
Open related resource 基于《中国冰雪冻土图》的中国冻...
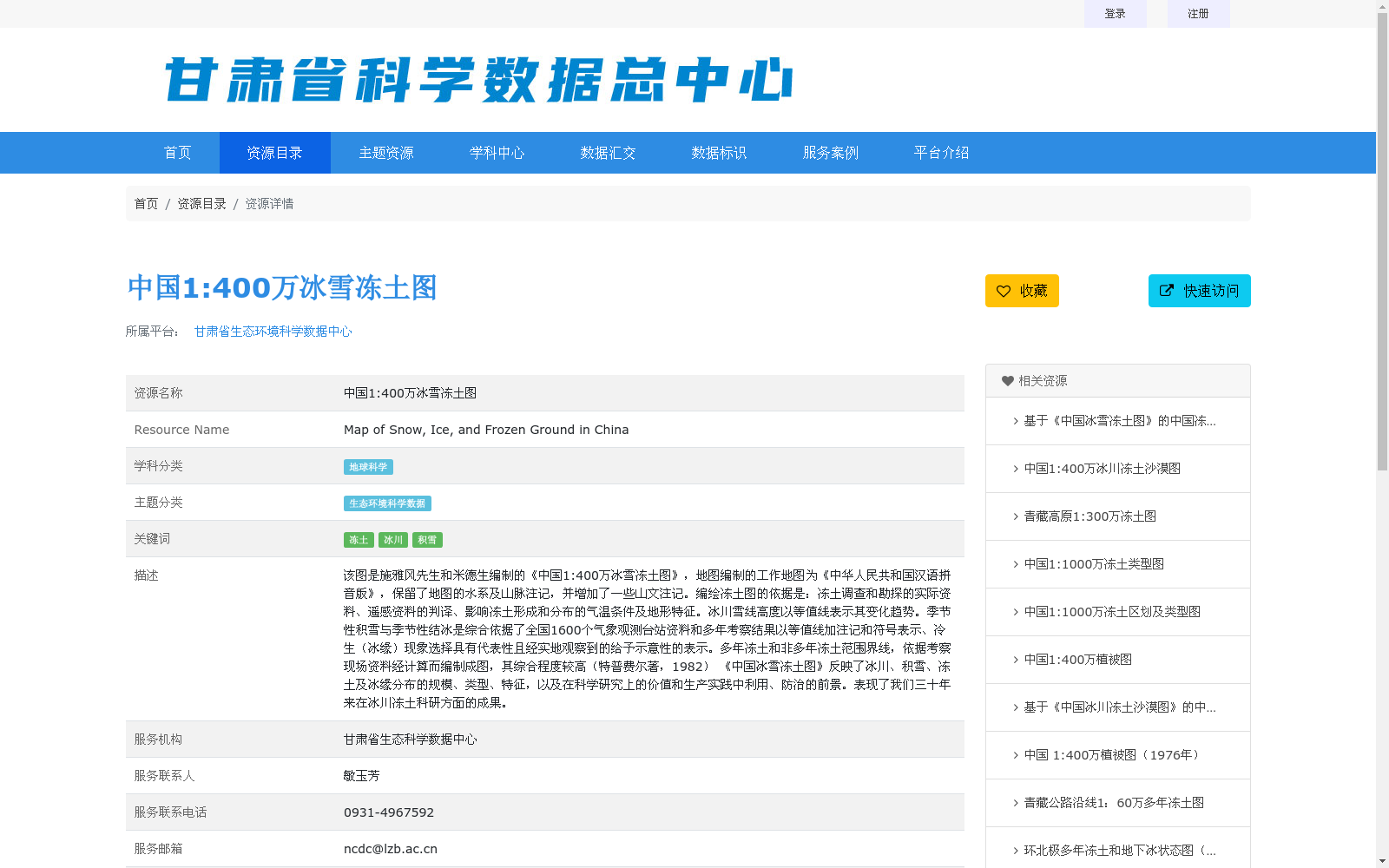pyautogui.click(x=1118, y=421)
